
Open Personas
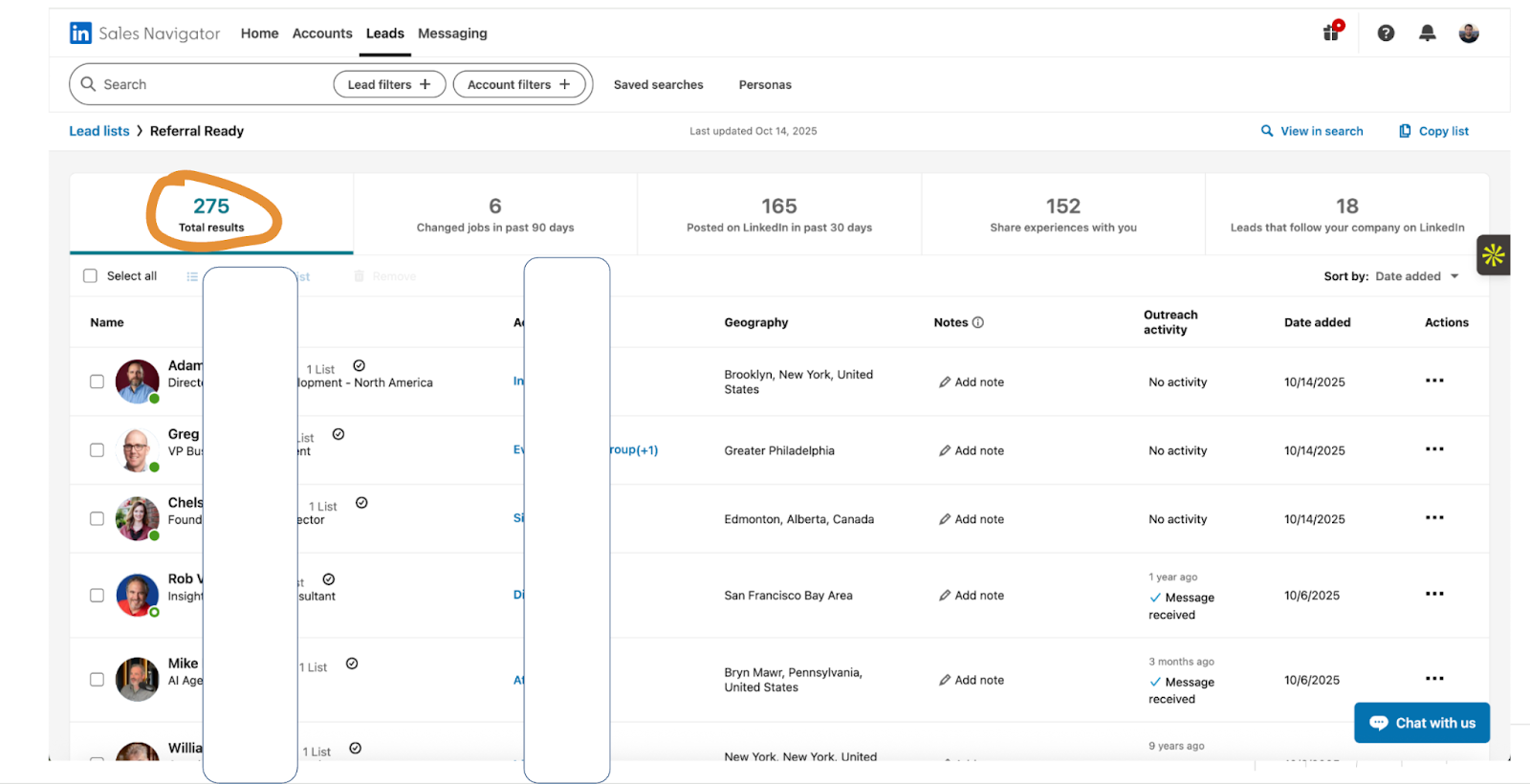coord(765,85)
